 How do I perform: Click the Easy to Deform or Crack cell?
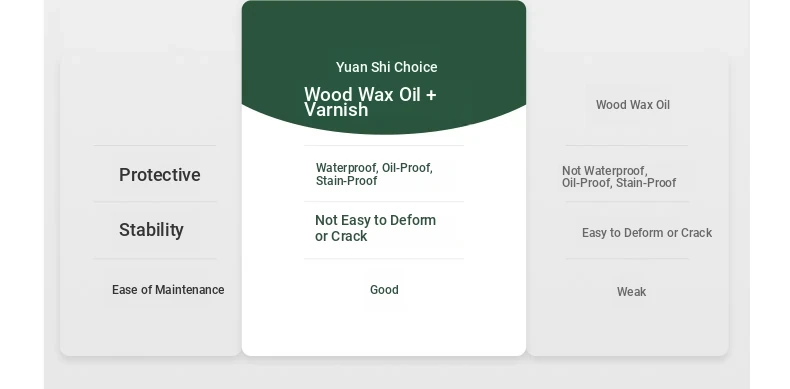click(647, 233)
